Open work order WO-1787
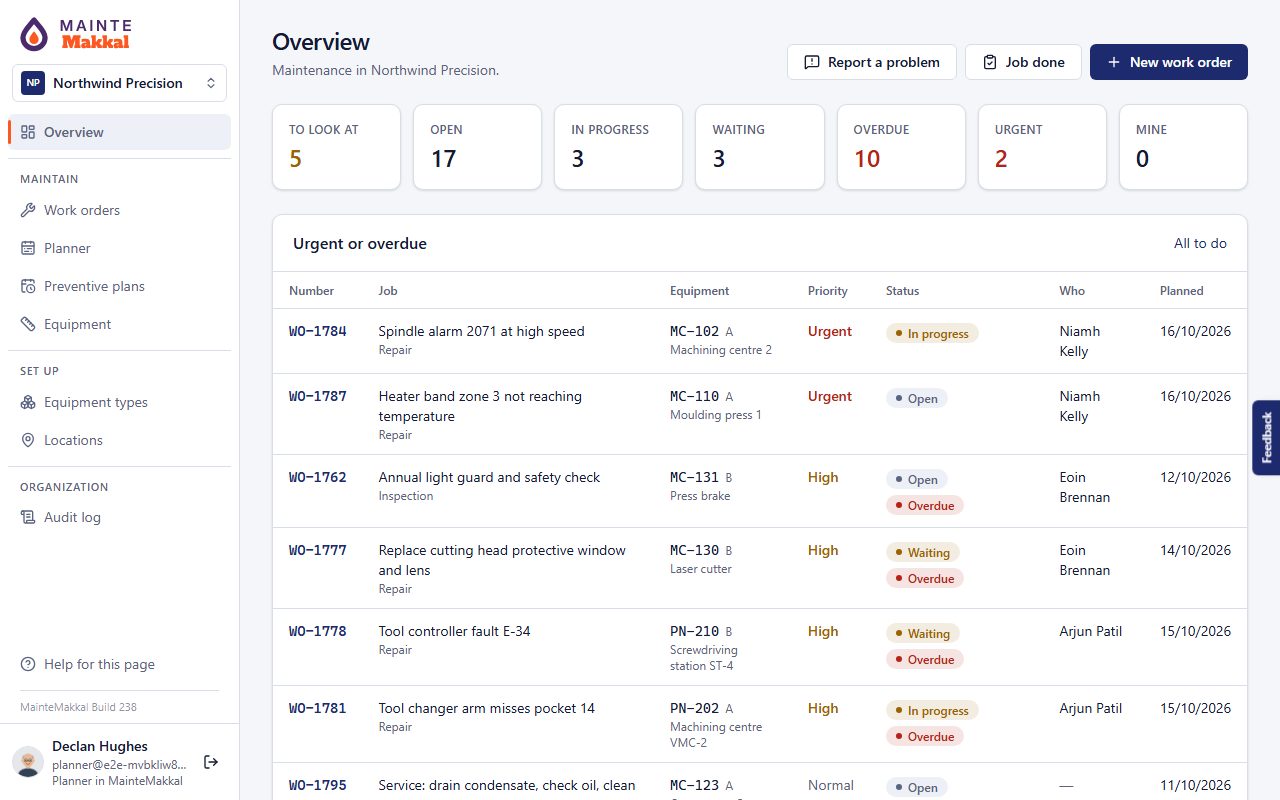This screenshot has width=1280, height=800. 318,396
